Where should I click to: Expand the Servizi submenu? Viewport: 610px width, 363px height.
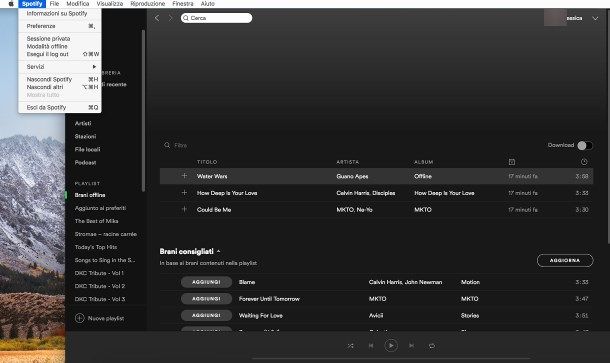(60, 67)
